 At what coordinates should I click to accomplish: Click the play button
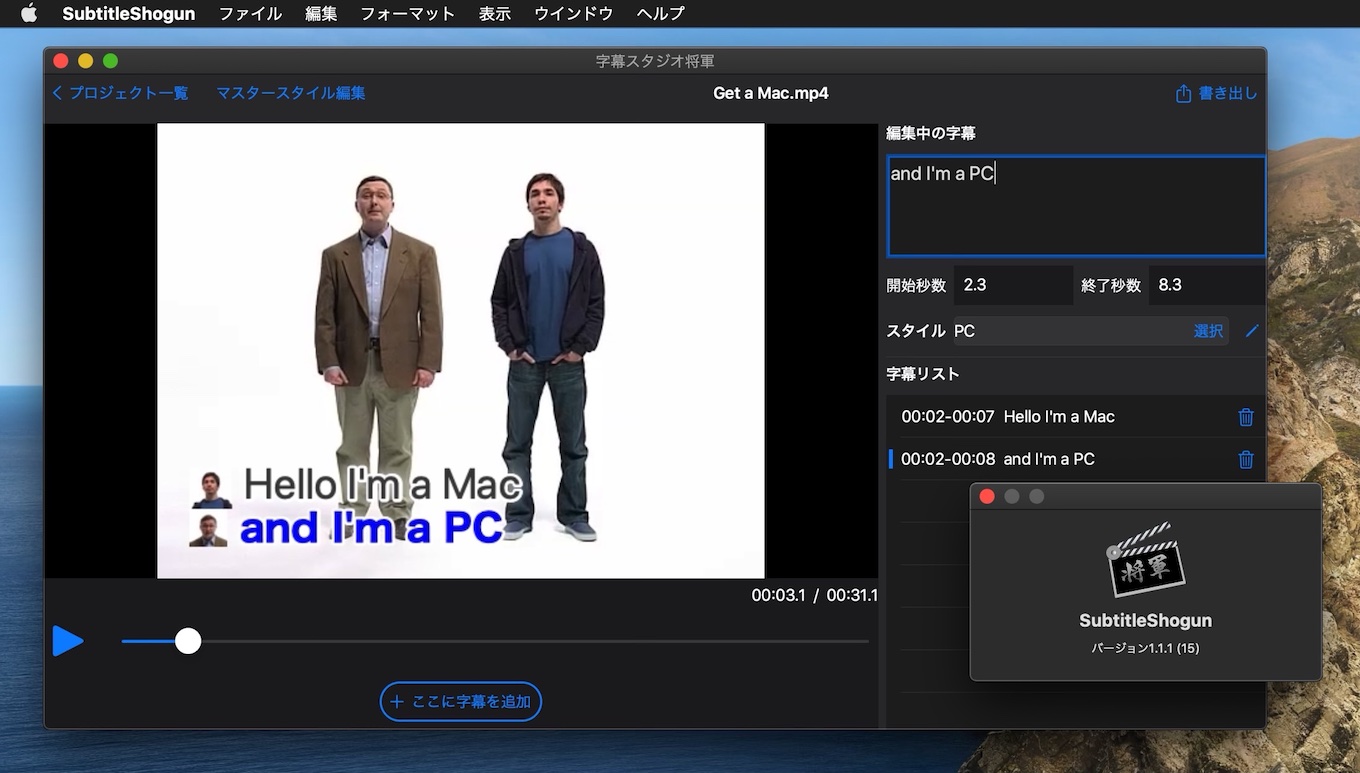(x=68, y=641)
